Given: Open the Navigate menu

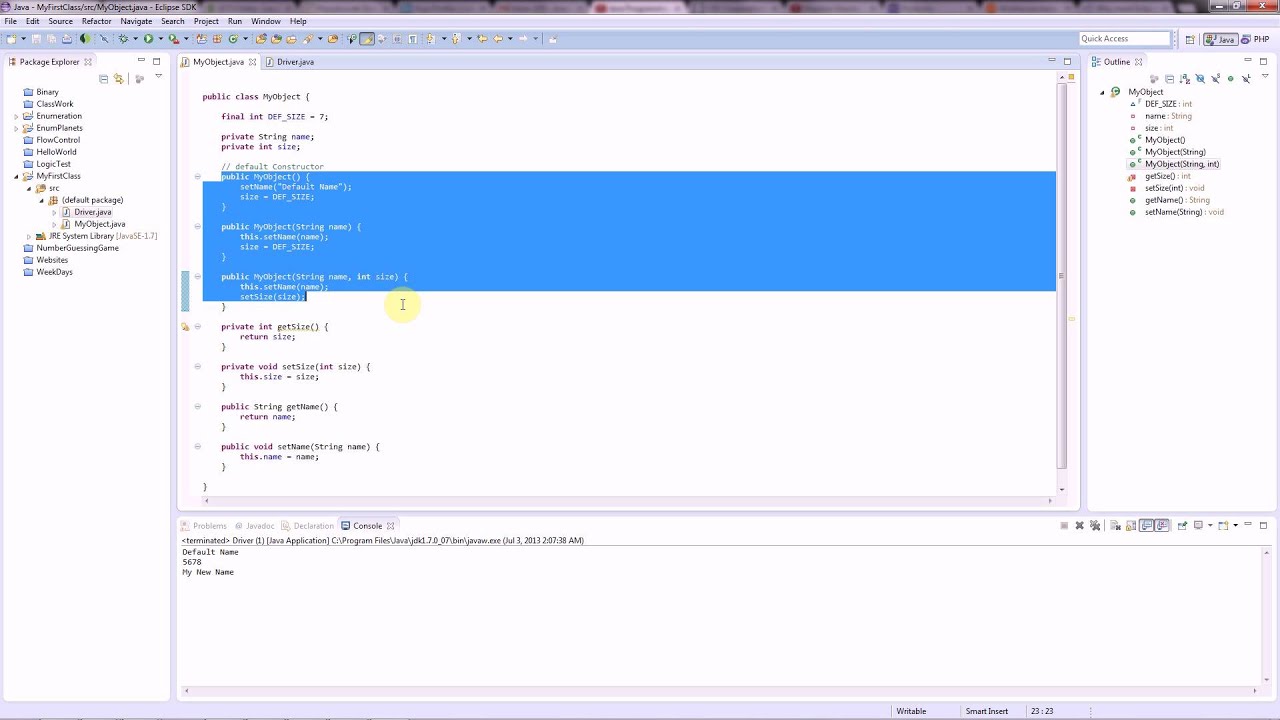Looking at the screenshot, I should [136, 21].
